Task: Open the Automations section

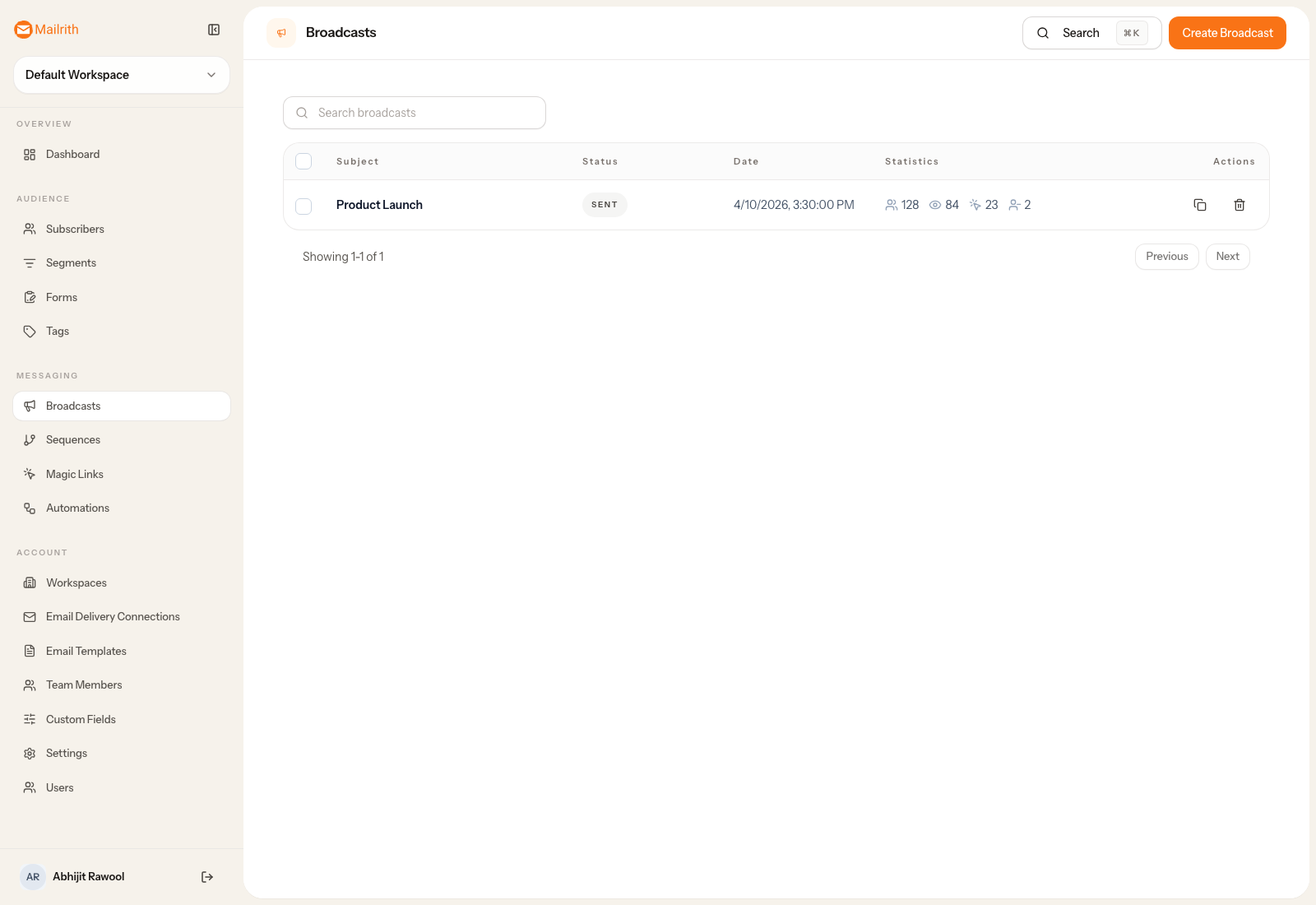Action: click(77, 508)
